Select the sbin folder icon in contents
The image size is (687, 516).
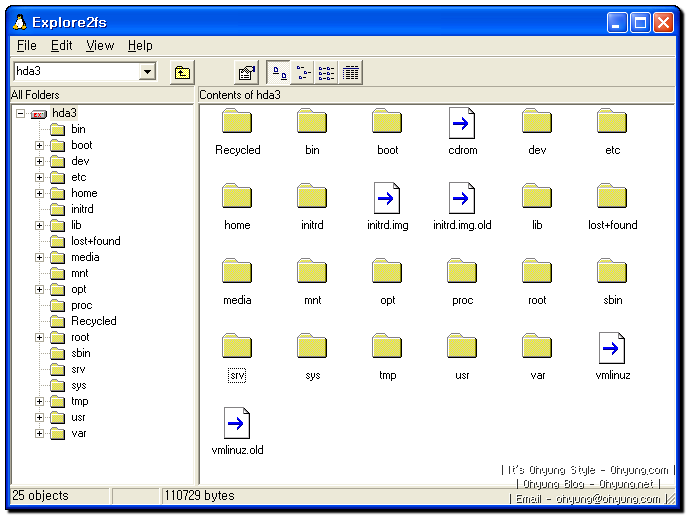(612, 271)
